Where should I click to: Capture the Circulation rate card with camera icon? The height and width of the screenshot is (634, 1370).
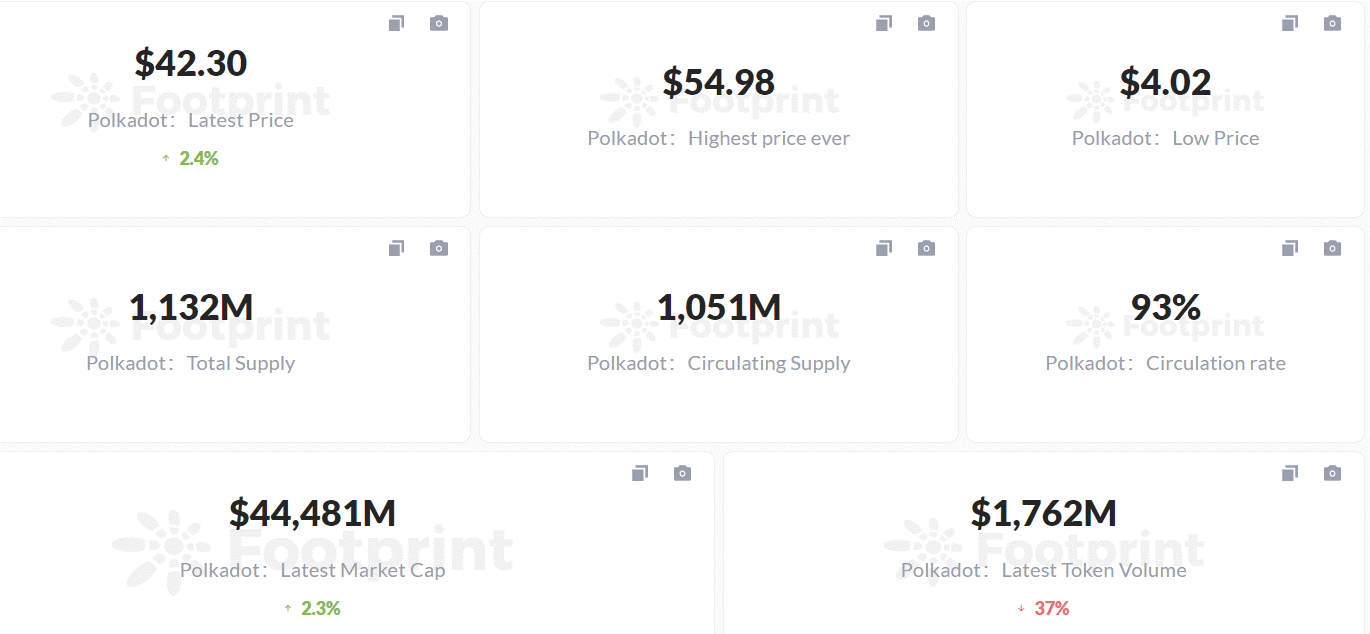point(1332,248)
